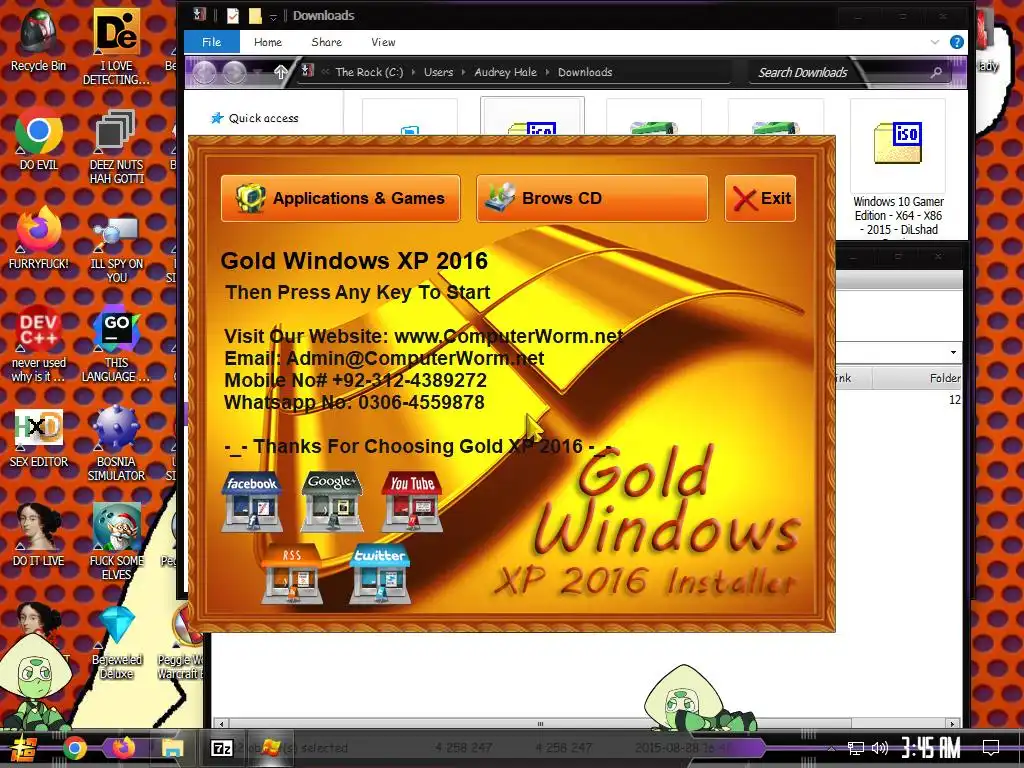
Task: Click the Folder column header in 7-Zip
Action: pyautogui.click(x=944, y=378)
